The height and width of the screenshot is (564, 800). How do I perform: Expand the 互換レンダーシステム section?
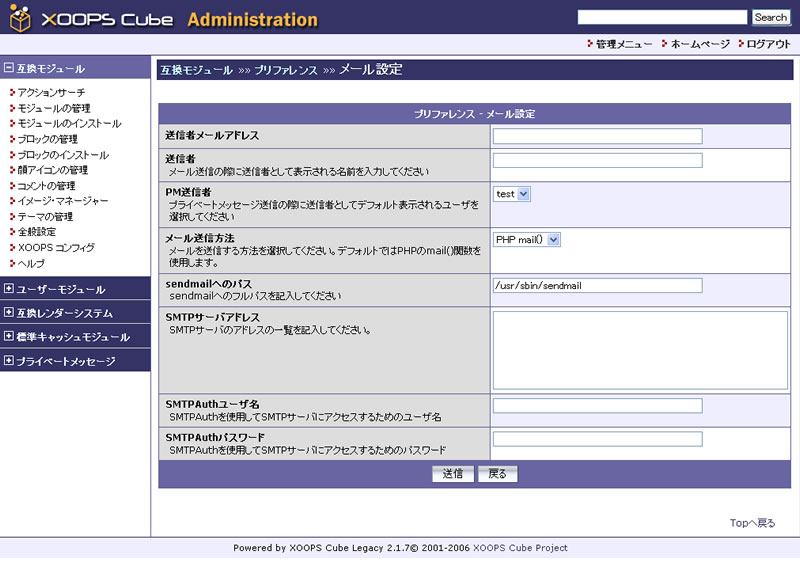(8, 312)
